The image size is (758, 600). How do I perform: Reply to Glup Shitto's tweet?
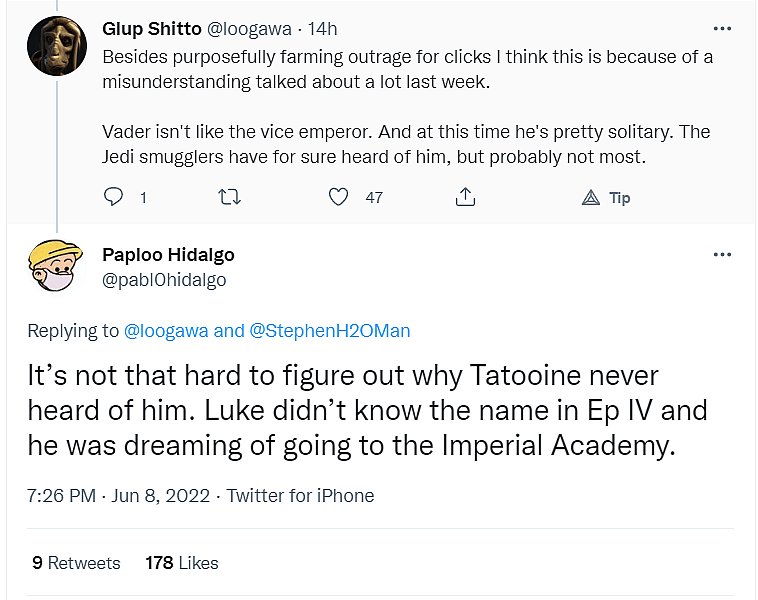114,197
